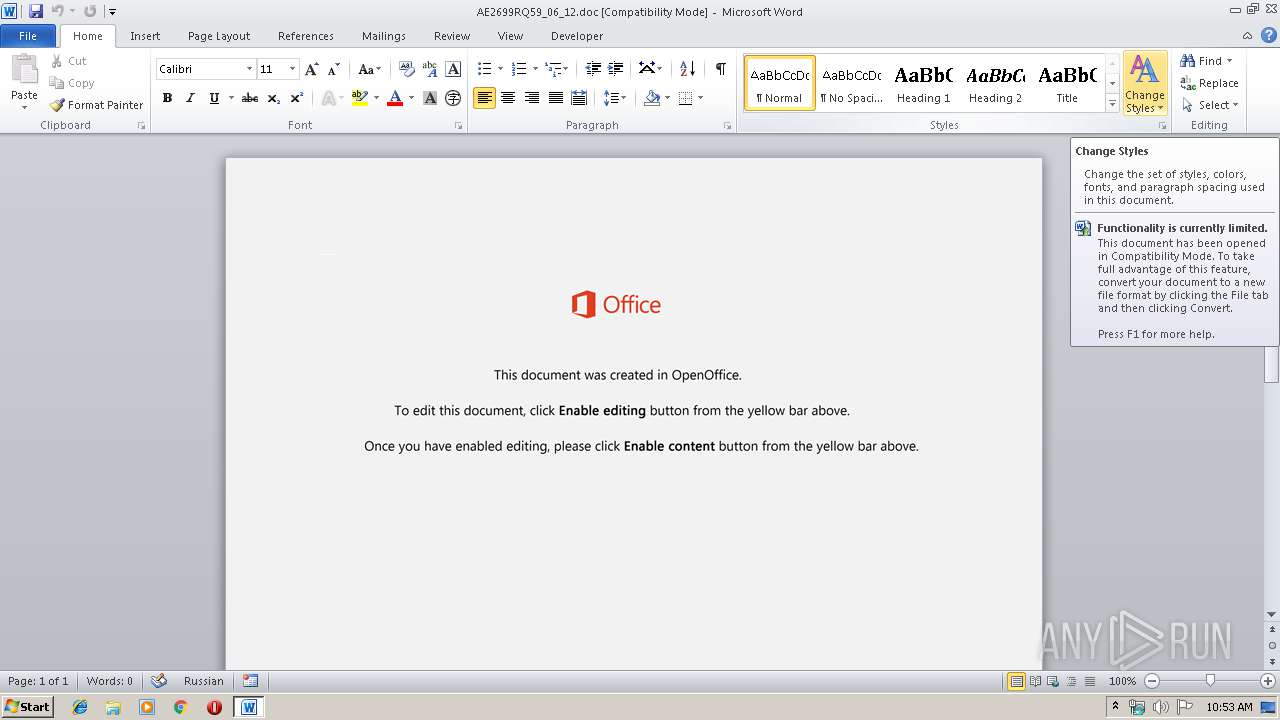1280x720 pixels.
Task: Click Enclose Characters icon
Action: click(453, 98)
